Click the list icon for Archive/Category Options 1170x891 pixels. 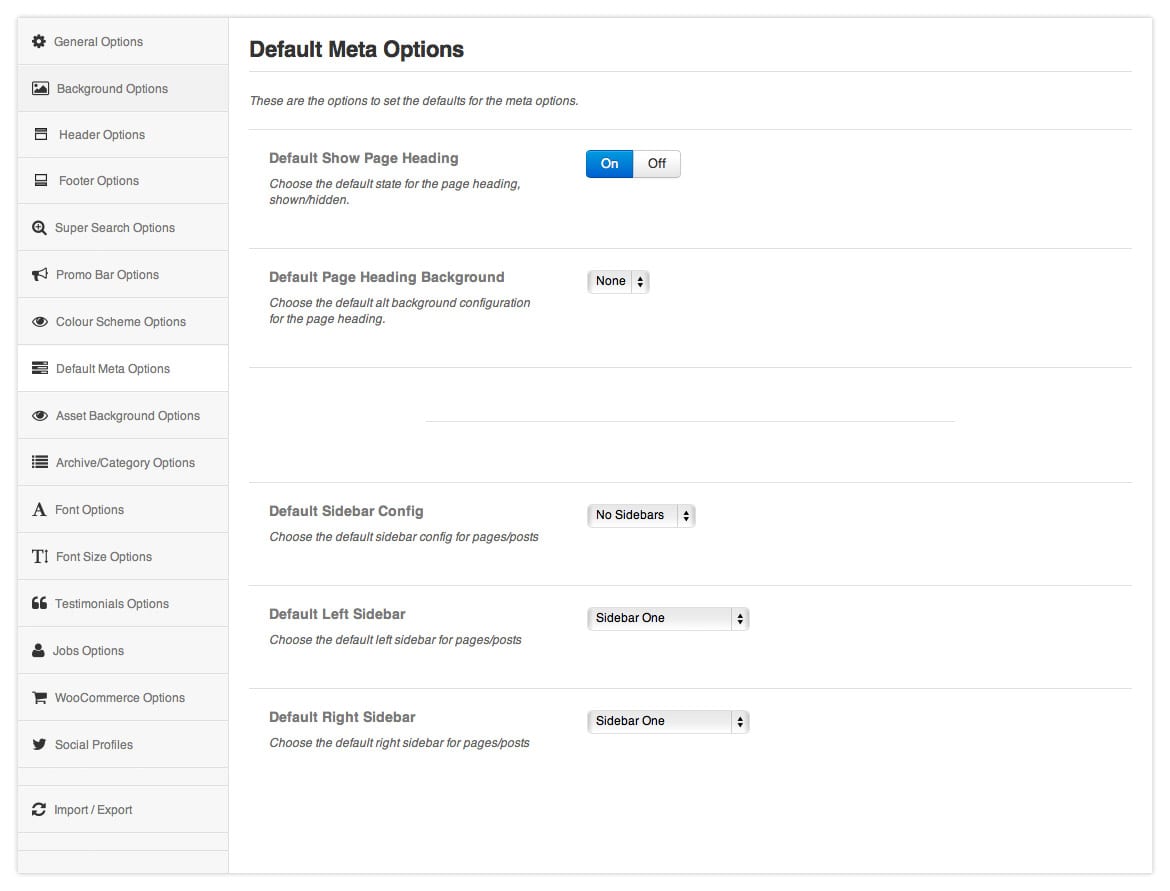40,463
